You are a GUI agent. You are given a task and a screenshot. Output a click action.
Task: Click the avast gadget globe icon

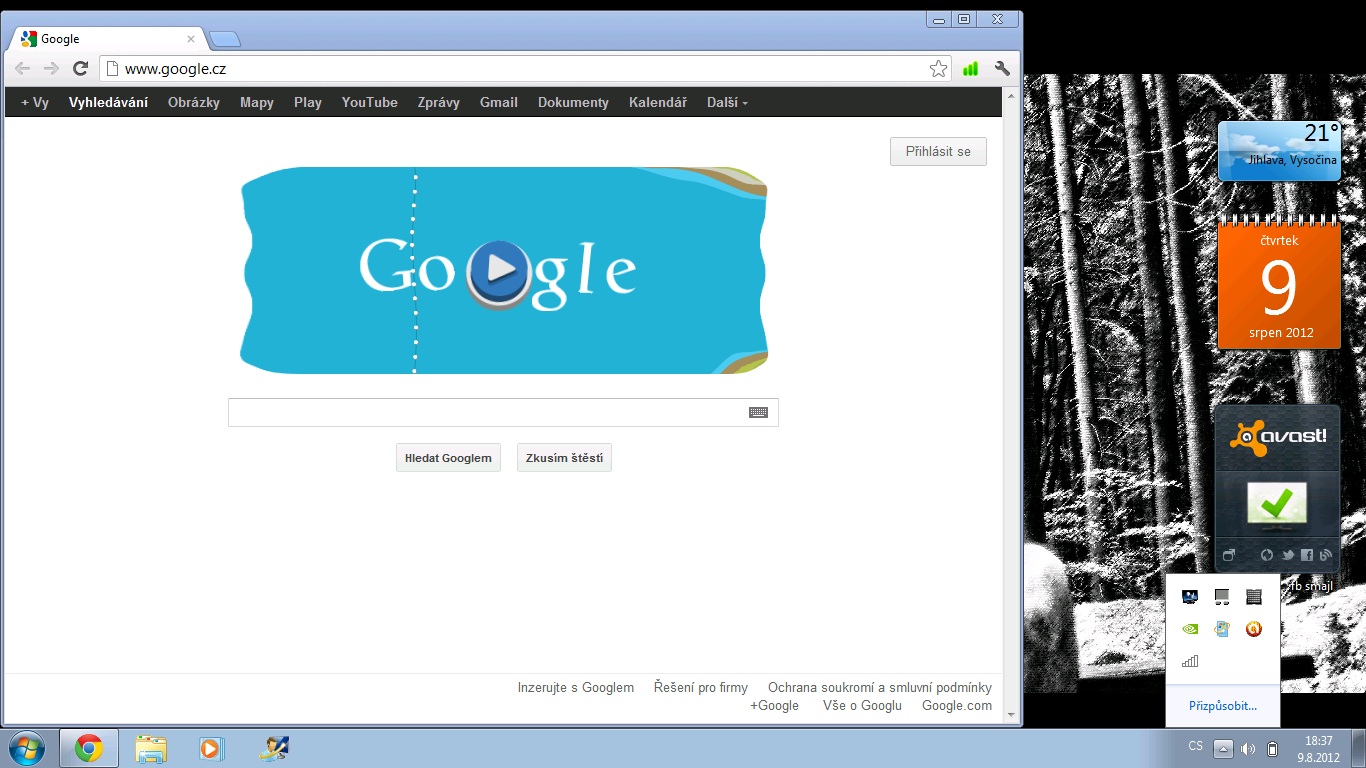1267,555
